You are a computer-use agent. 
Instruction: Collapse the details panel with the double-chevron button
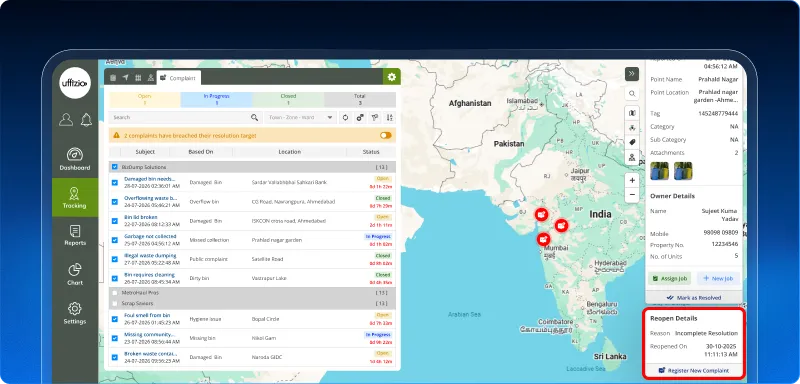(632, 74)
